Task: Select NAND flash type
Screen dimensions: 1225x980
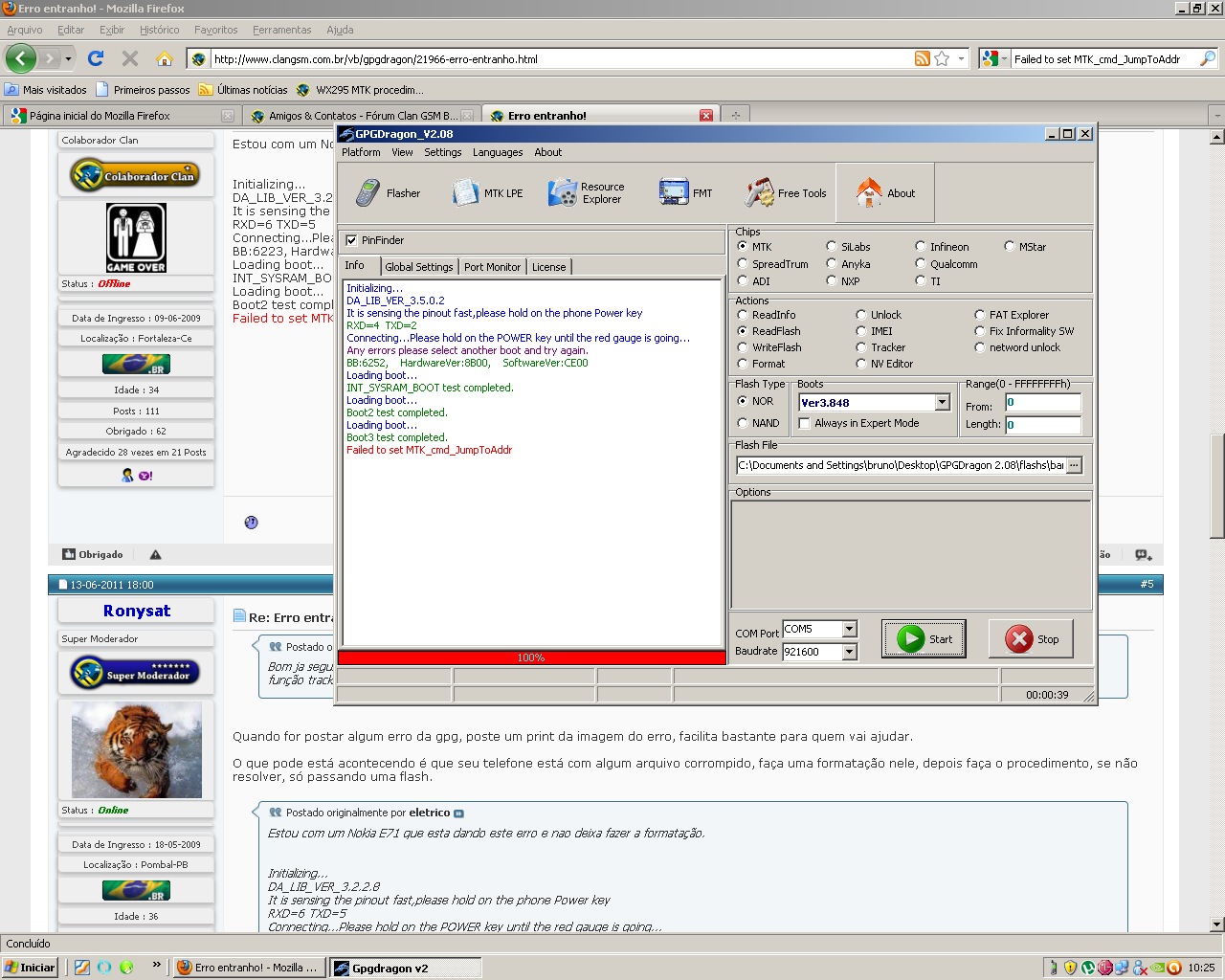Action: [x=743, y=423]
